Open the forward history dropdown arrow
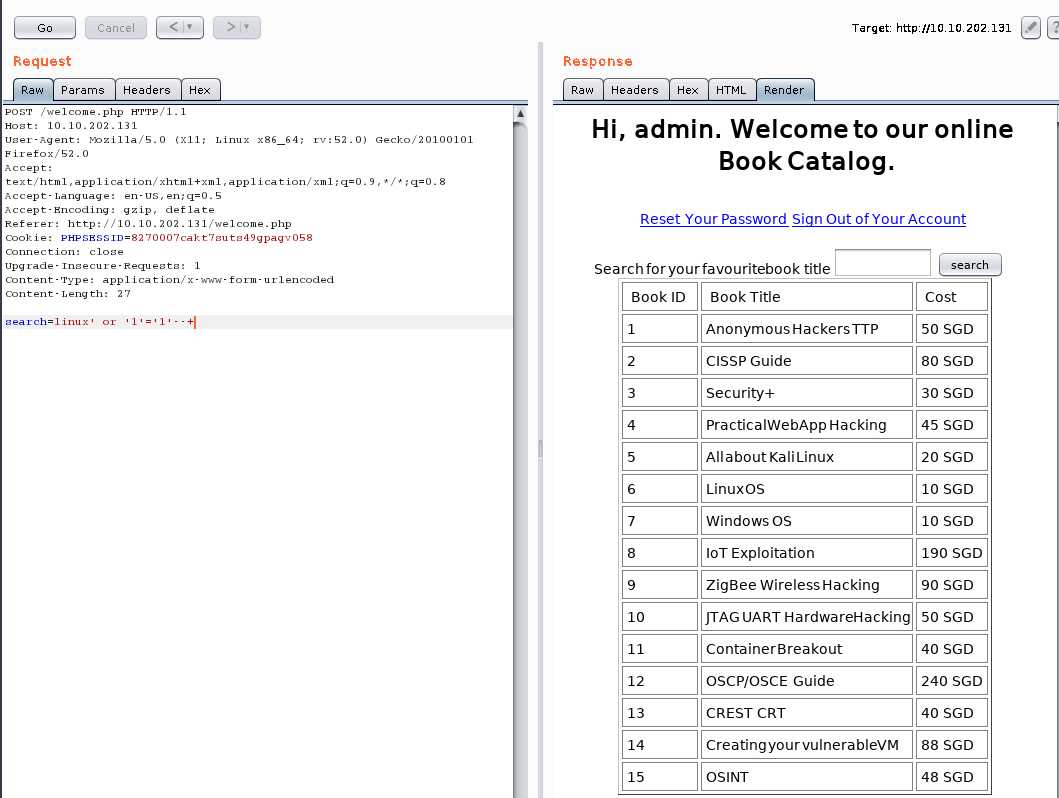The image size is (1059, 798). [x=247, y=27]
